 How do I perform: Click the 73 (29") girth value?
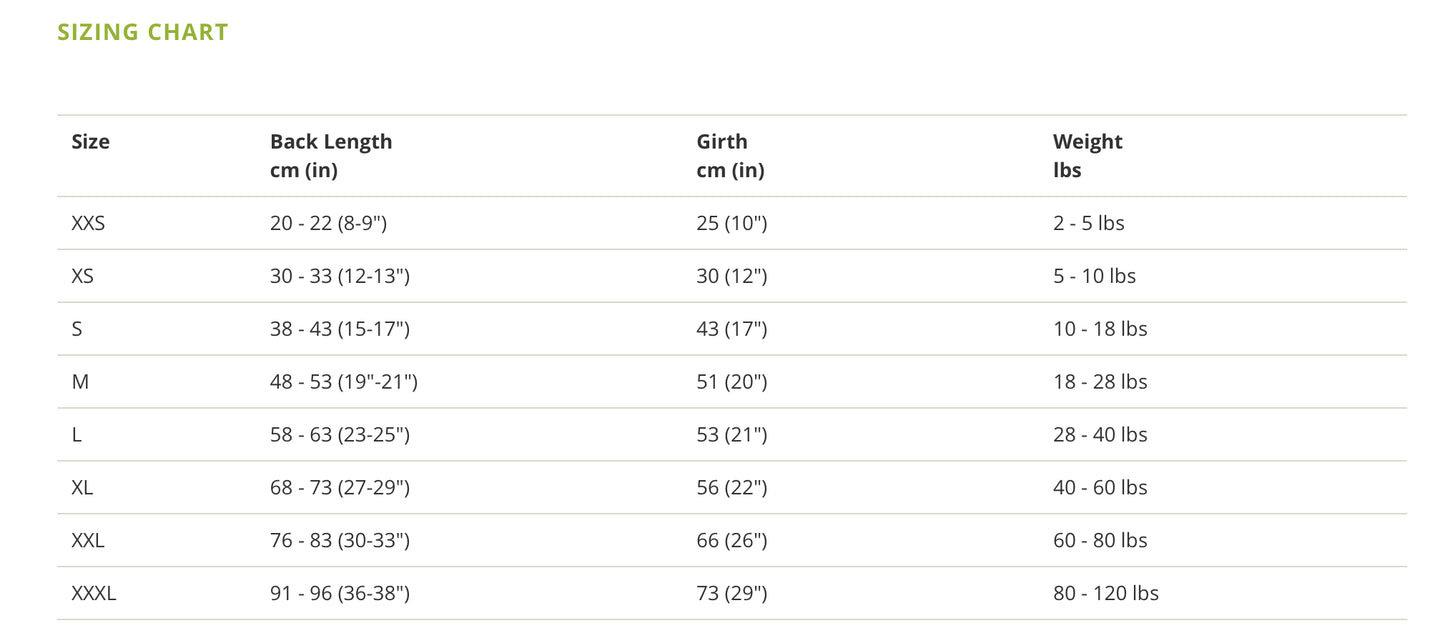(731, 594)
